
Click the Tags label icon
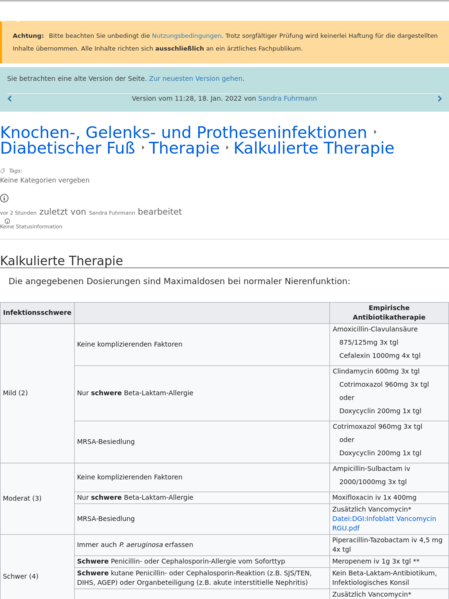coord(3,171)
